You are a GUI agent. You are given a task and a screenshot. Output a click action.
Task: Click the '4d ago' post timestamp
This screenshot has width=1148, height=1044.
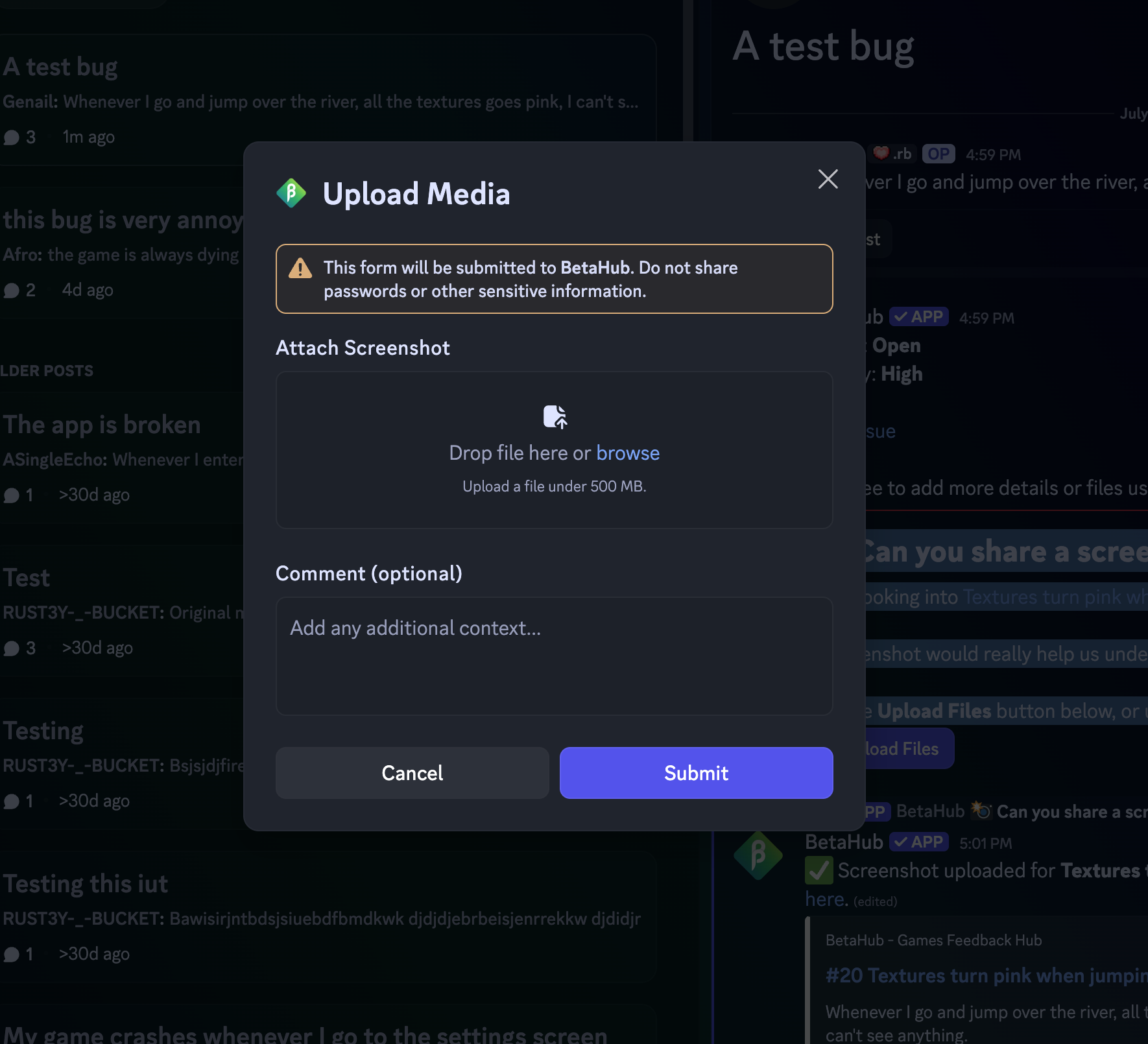coord(88,290)
